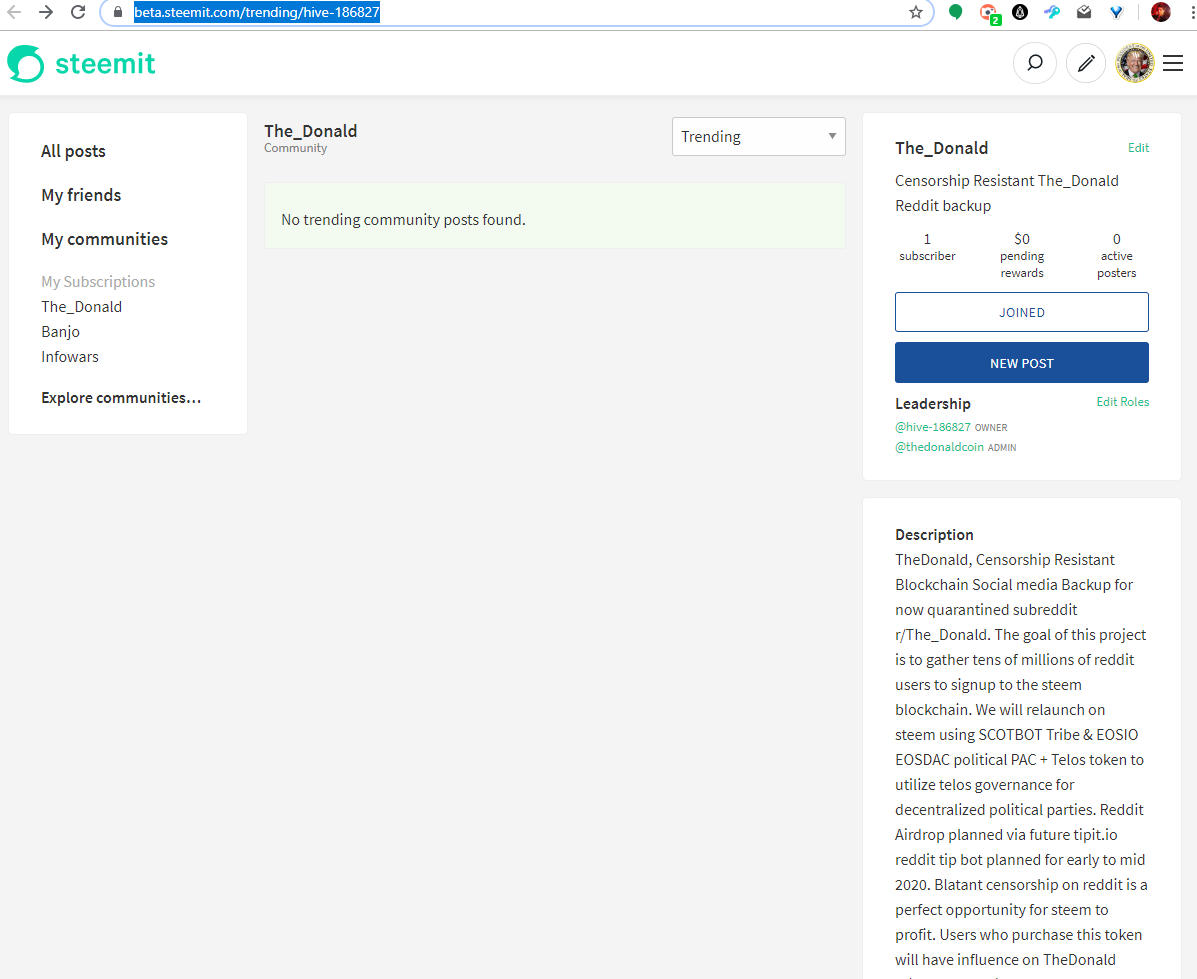The image size is (1197, 979).
Task: Click Explore communities link
Action: pyautogui.click(x=121, y=398)
